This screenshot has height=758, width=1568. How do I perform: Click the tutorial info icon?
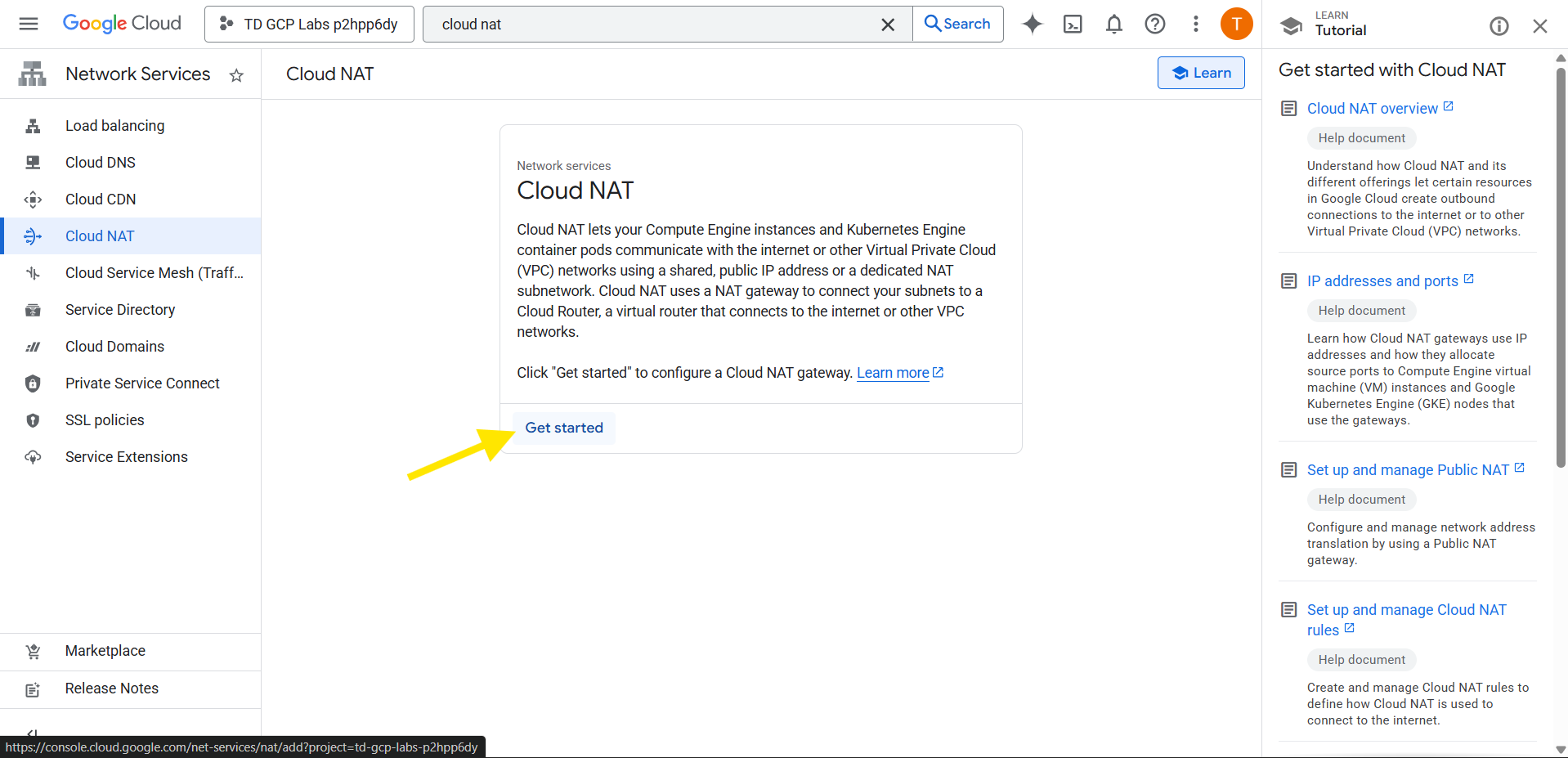click(x=1499, y=26)
